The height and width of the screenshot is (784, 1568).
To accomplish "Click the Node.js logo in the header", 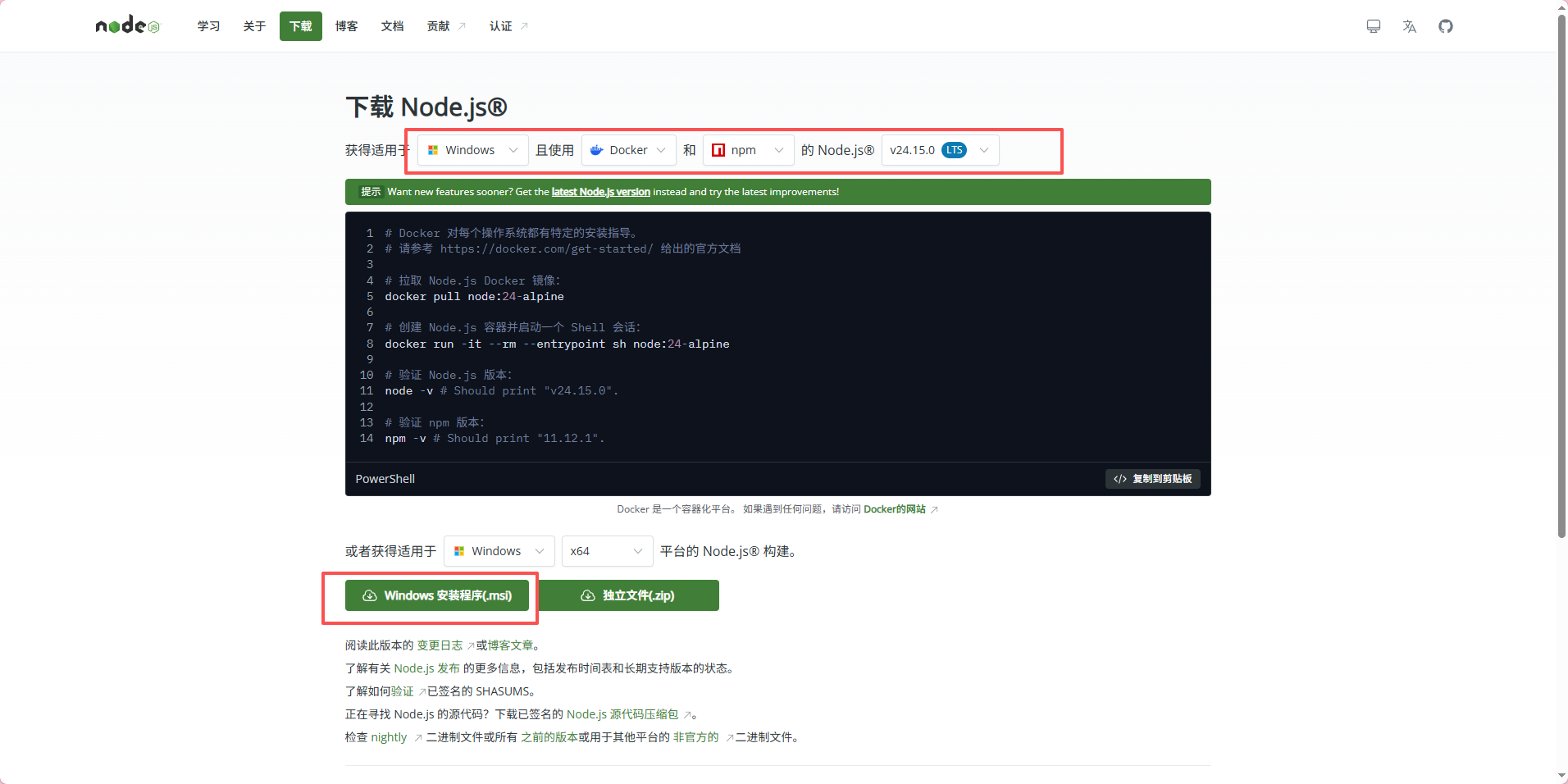I will click(127, 25).
